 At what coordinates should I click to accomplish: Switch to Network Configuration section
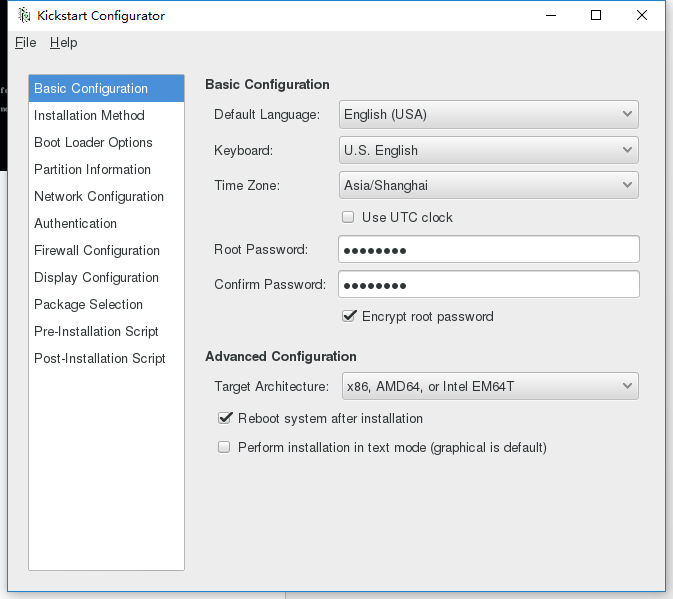point(98,197)
